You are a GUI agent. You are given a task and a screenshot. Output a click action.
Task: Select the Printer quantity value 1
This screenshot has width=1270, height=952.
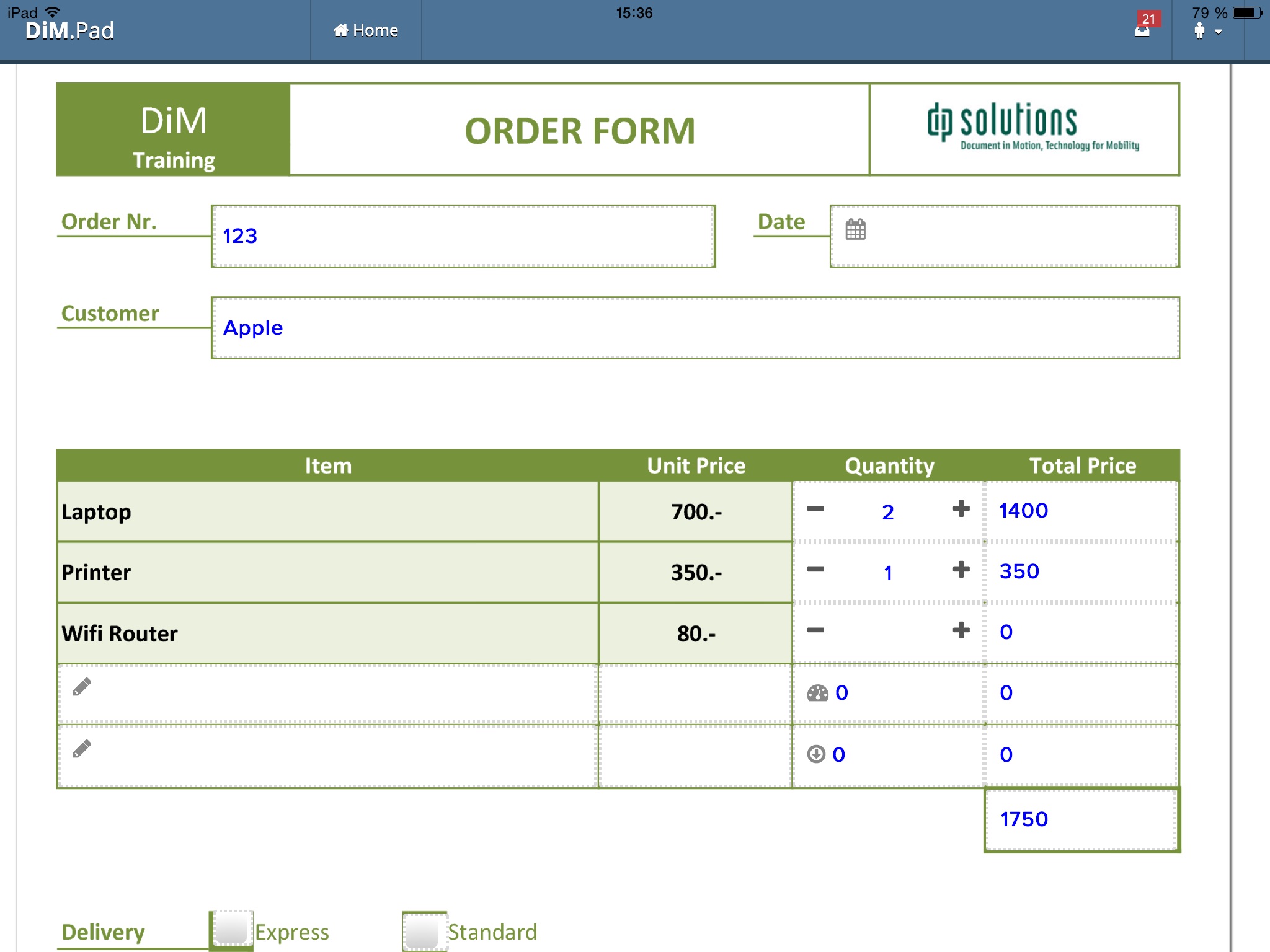tap(888, 573)
